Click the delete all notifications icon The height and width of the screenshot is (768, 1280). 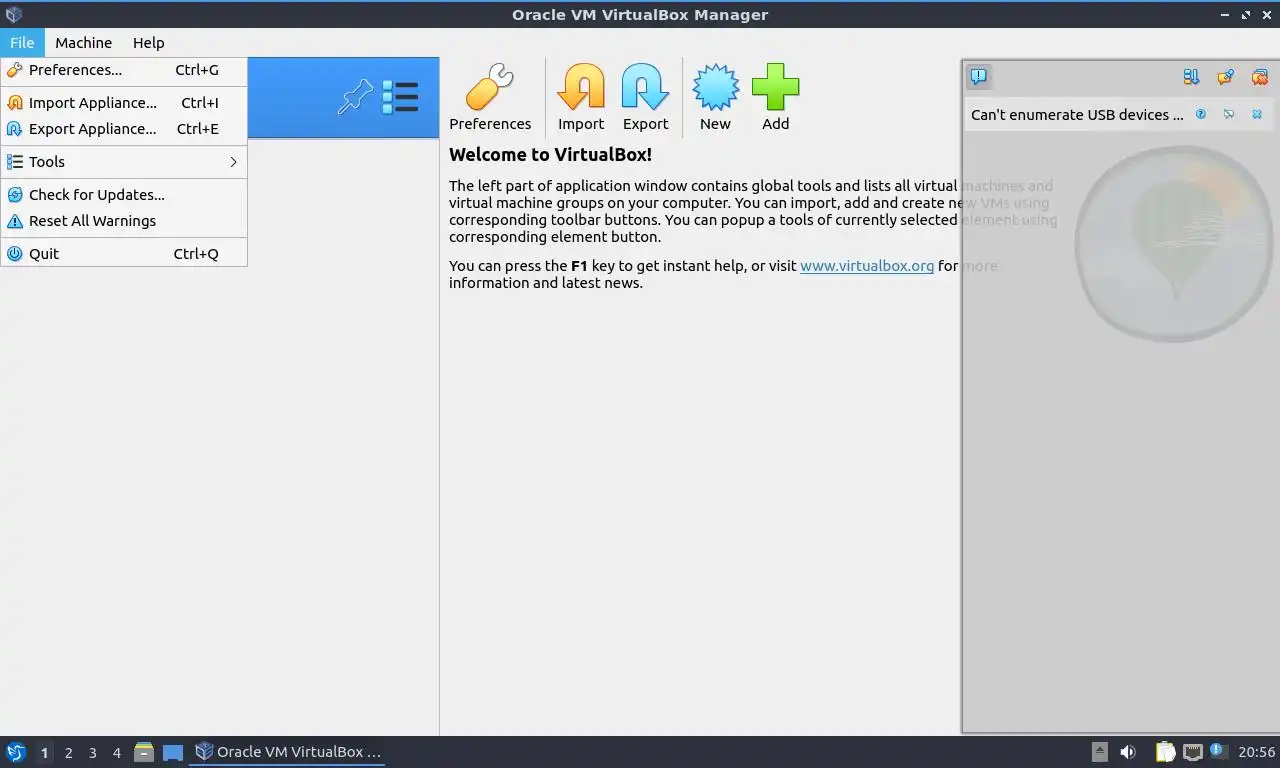point(1259,76)
